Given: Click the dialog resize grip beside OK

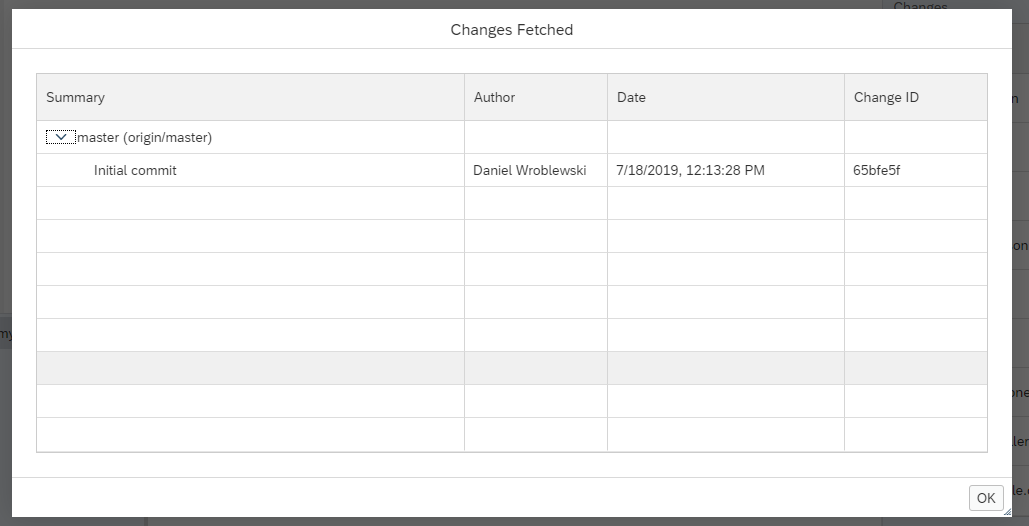Looking at the screenshot, I should pos(1007,512).
